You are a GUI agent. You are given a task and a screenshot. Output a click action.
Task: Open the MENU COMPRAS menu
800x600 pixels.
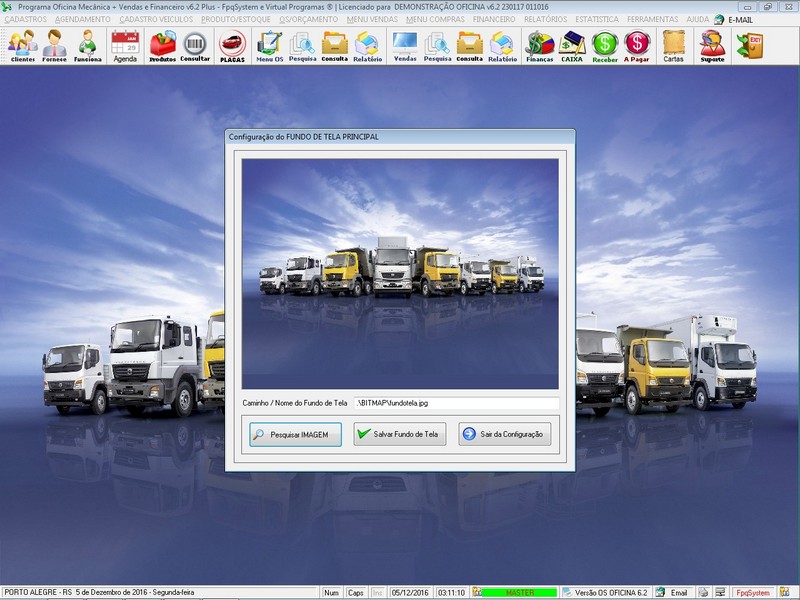[435, 19]
